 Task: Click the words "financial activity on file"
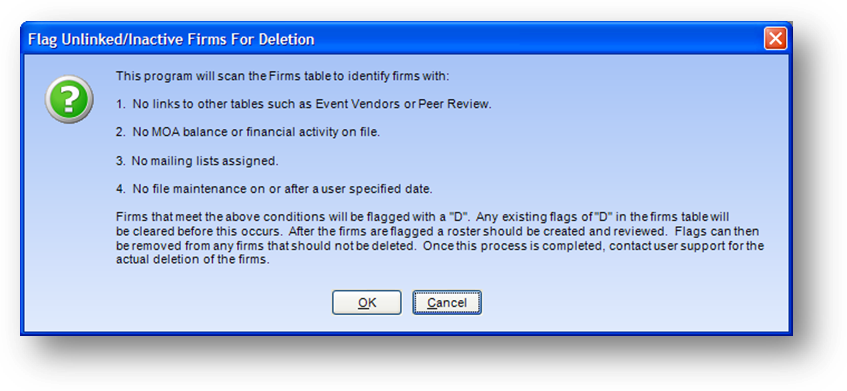click(x=313, y=132)
